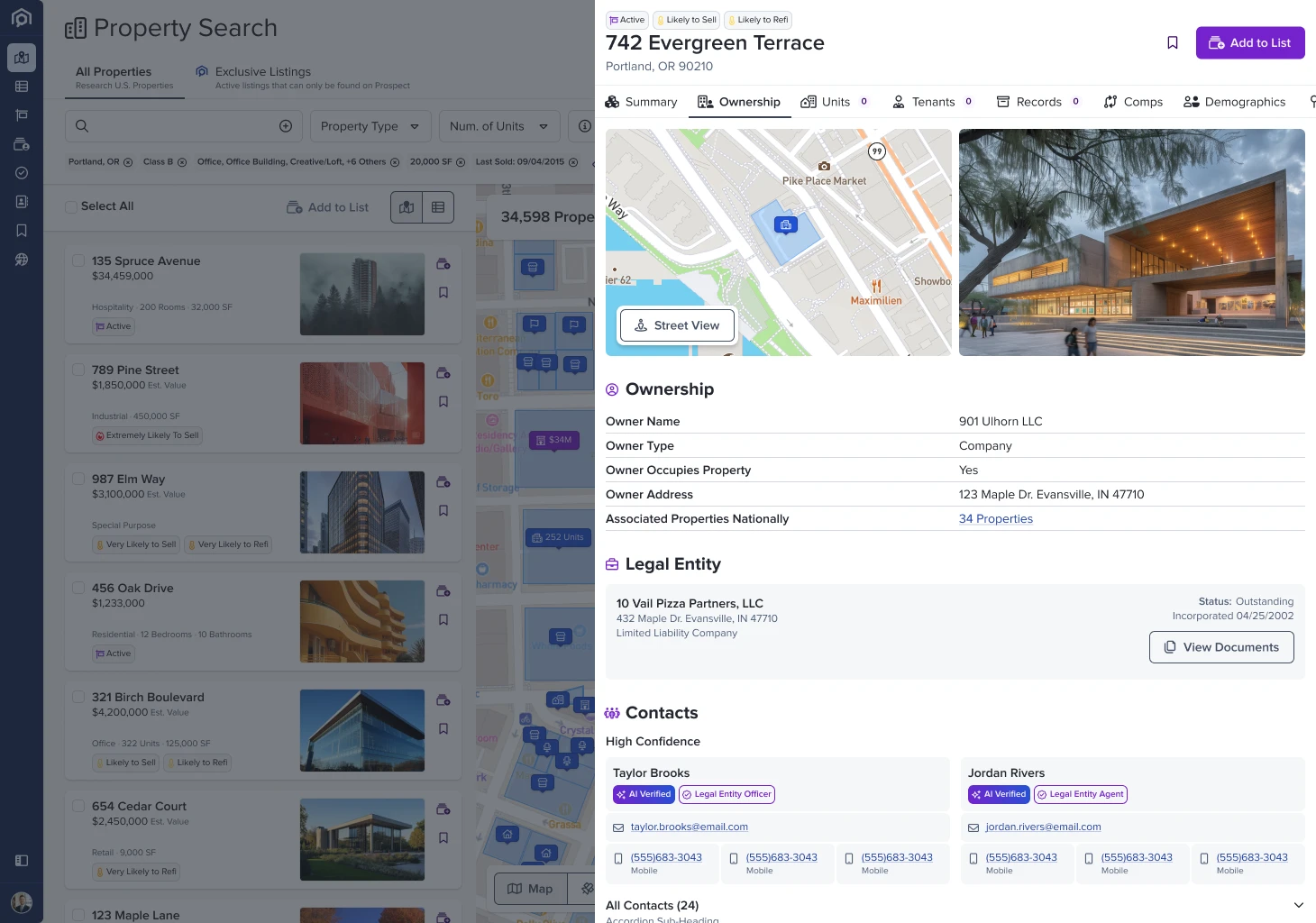Click Taylor Brooks AI Verified badge
Viewport: 1316px width, 923px height.
point(644,794)
